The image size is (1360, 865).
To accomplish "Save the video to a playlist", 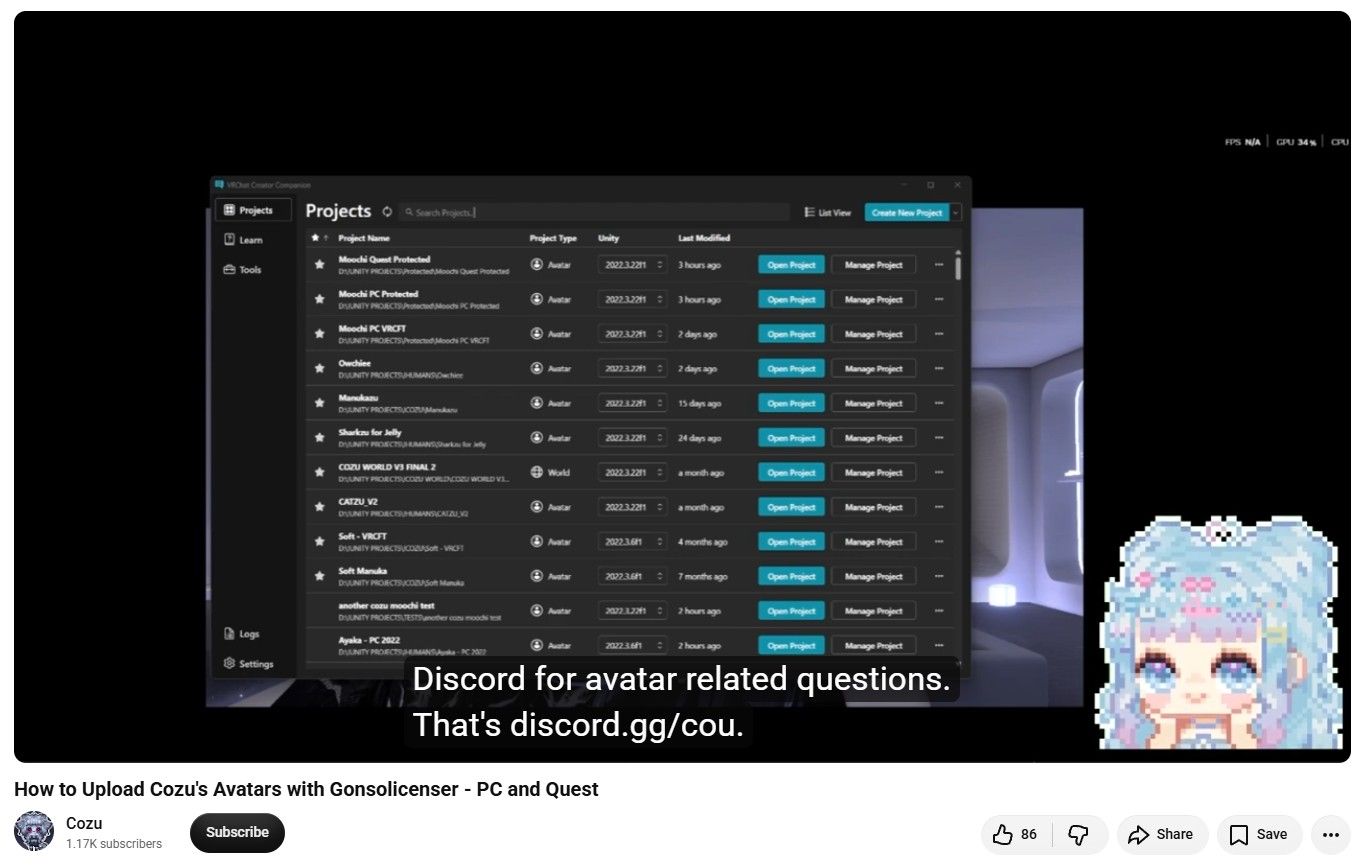I will tap(1258, 834).
